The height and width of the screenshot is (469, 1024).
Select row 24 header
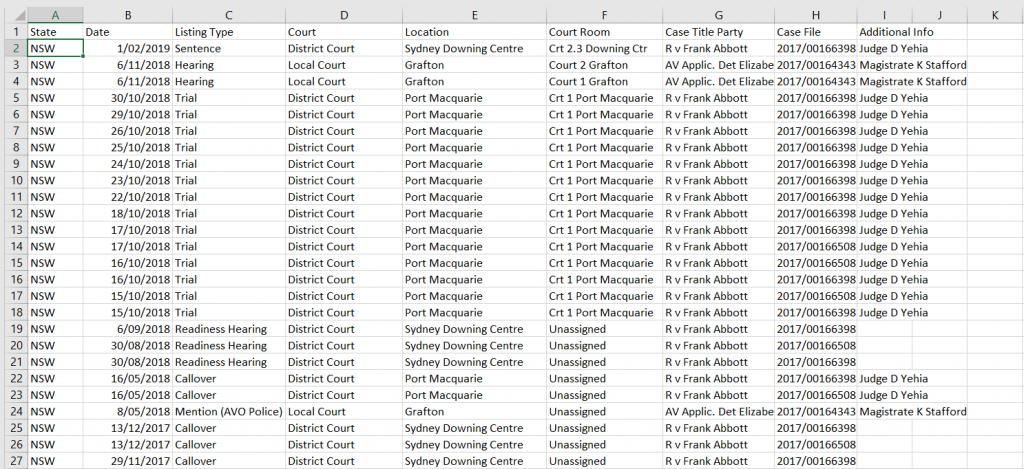pos(13,411)
